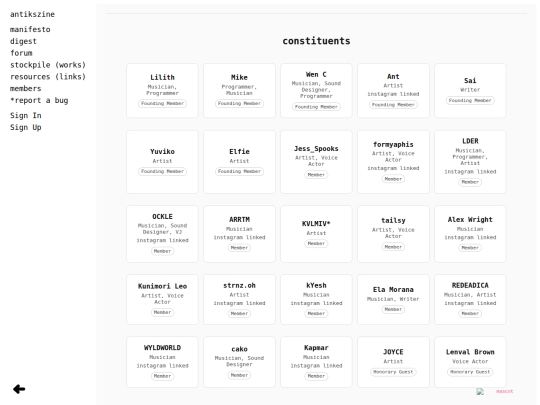This screenshot has height=405, width=540.
Task: Open Ant's instagram linked link
Action: pyautogui.click(x=393, y=94)
